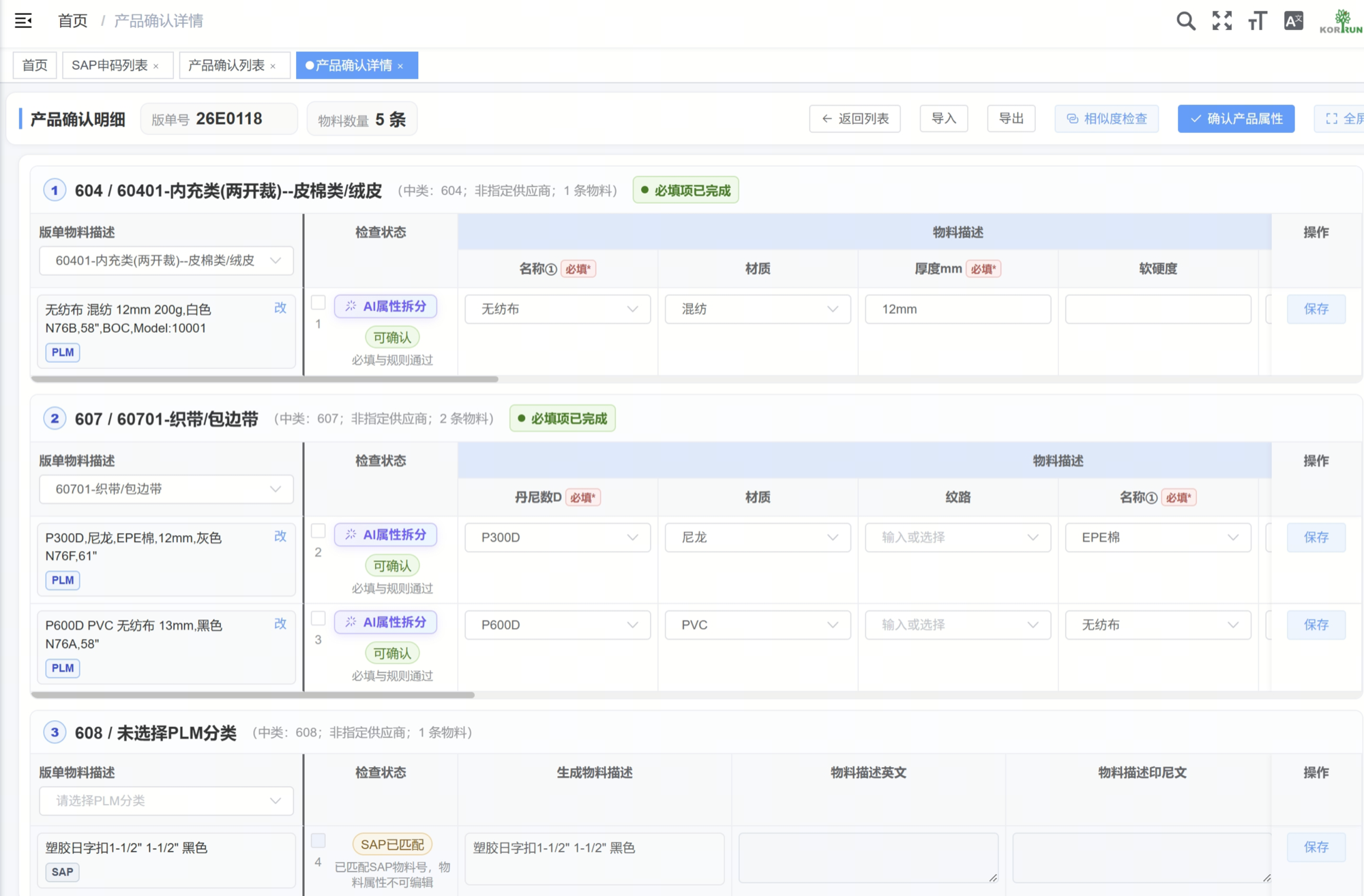1364x896 pixels.
Task: Run the 相似度检查 check
Action: point(1106,119)
